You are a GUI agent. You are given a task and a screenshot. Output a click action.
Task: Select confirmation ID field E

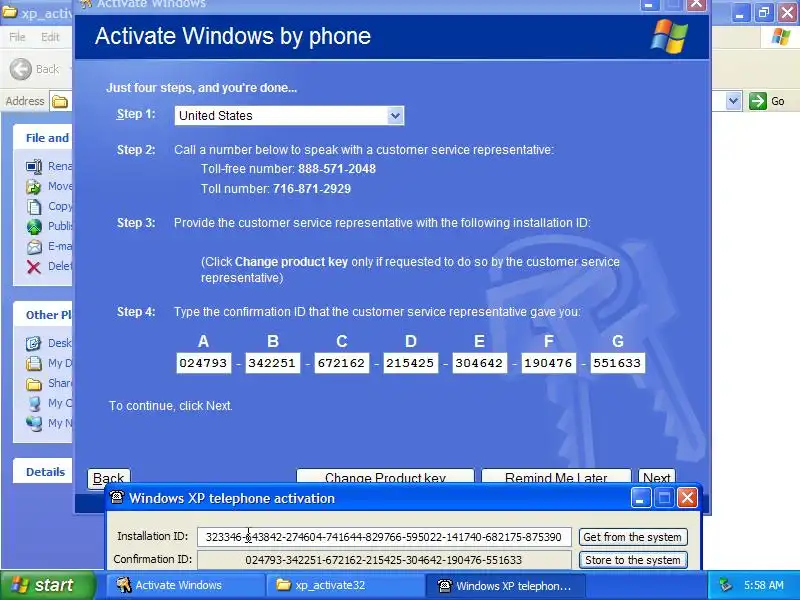click(480, 363)
